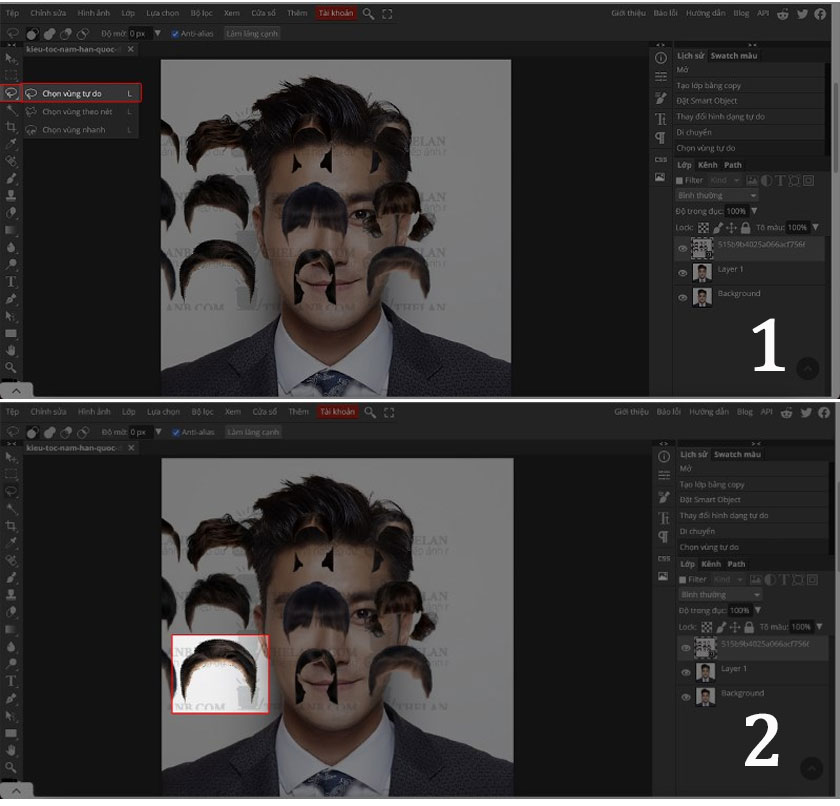Click the fullscreen icon in the bottom screenshot's menu bar
Screen dimensions: 840x806
tap(388, 412)
